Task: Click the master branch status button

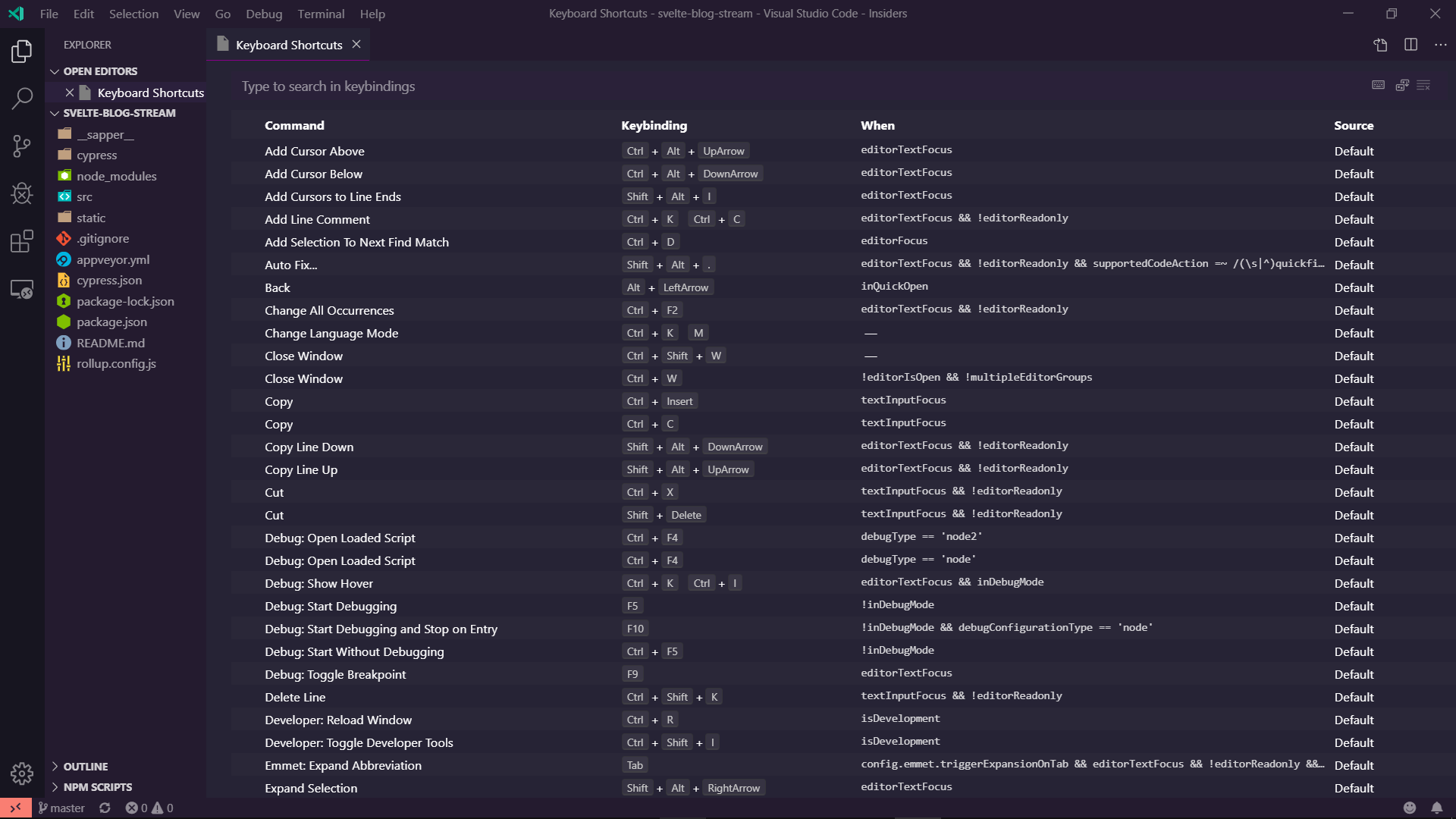Action: (x=60, y=807)
